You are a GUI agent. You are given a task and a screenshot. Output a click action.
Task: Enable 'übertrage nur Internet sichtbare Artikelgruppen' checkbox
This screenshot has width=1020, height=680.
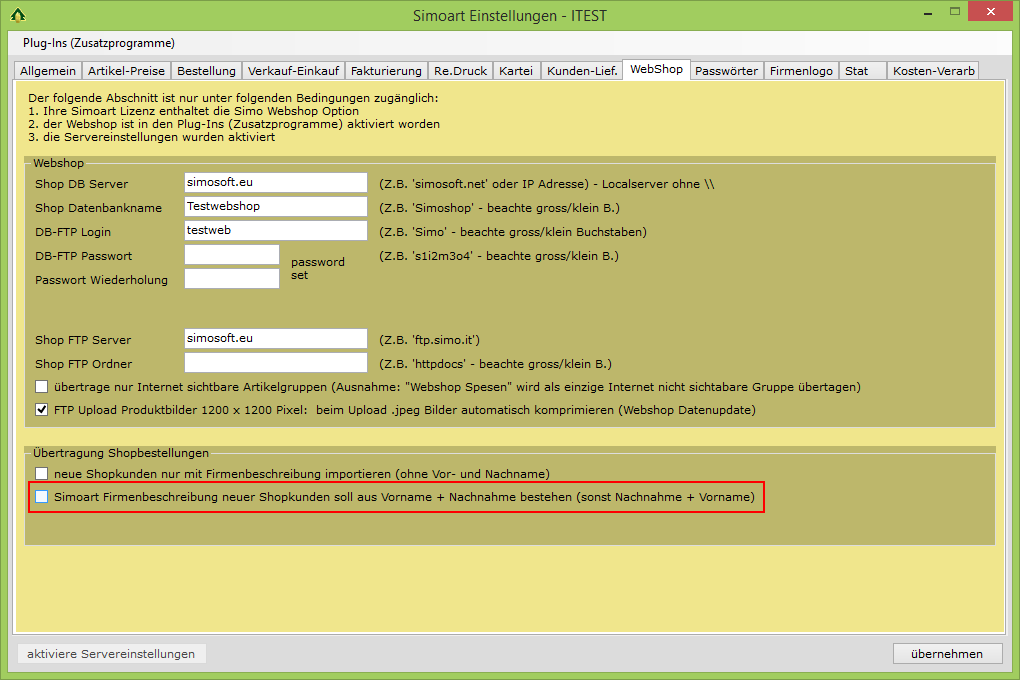(42, 387)
